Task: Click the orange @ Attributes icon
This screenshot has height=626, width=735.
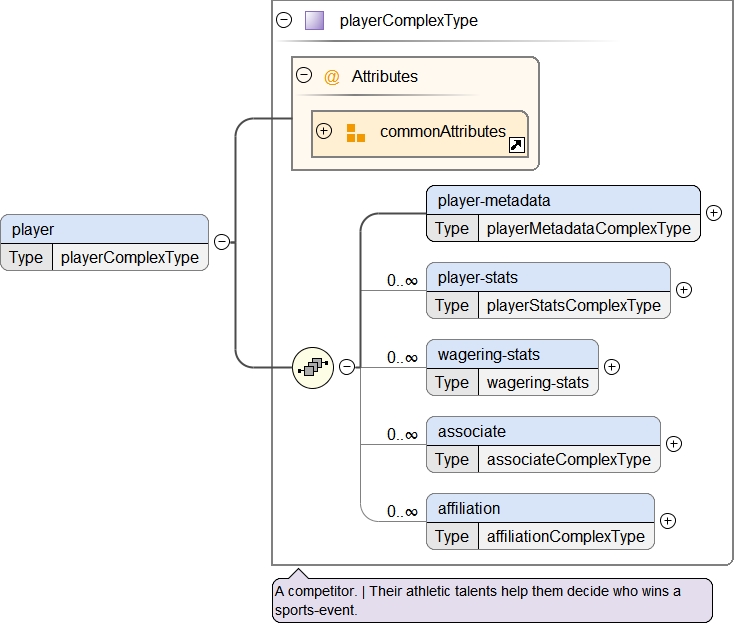Action: [332, 76]
